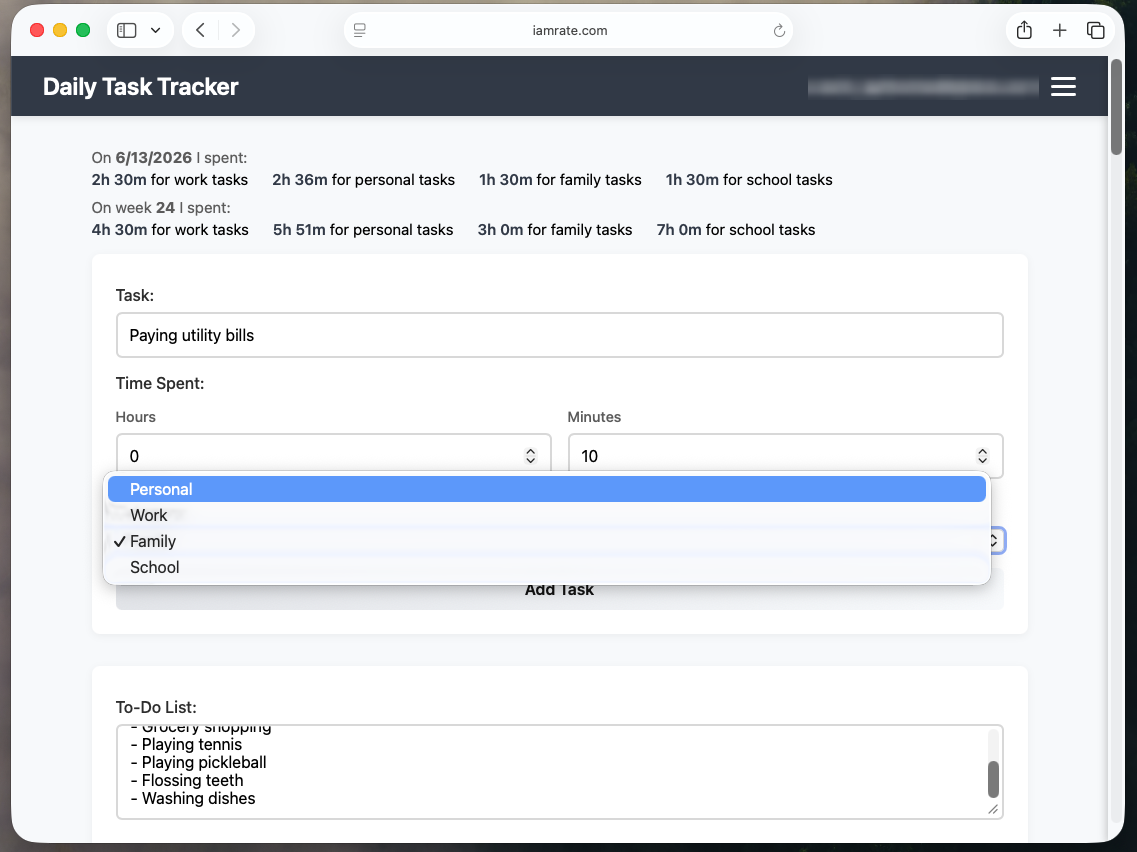The width and height of the screenshot is (1137, 852).
Task: Toggle the Safari sidebar icon
Action: tap(127, 30)
